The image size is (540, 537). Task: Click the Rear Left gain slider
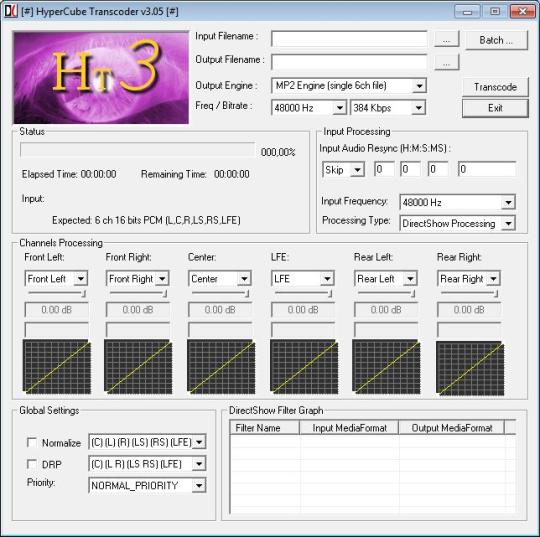386,293
